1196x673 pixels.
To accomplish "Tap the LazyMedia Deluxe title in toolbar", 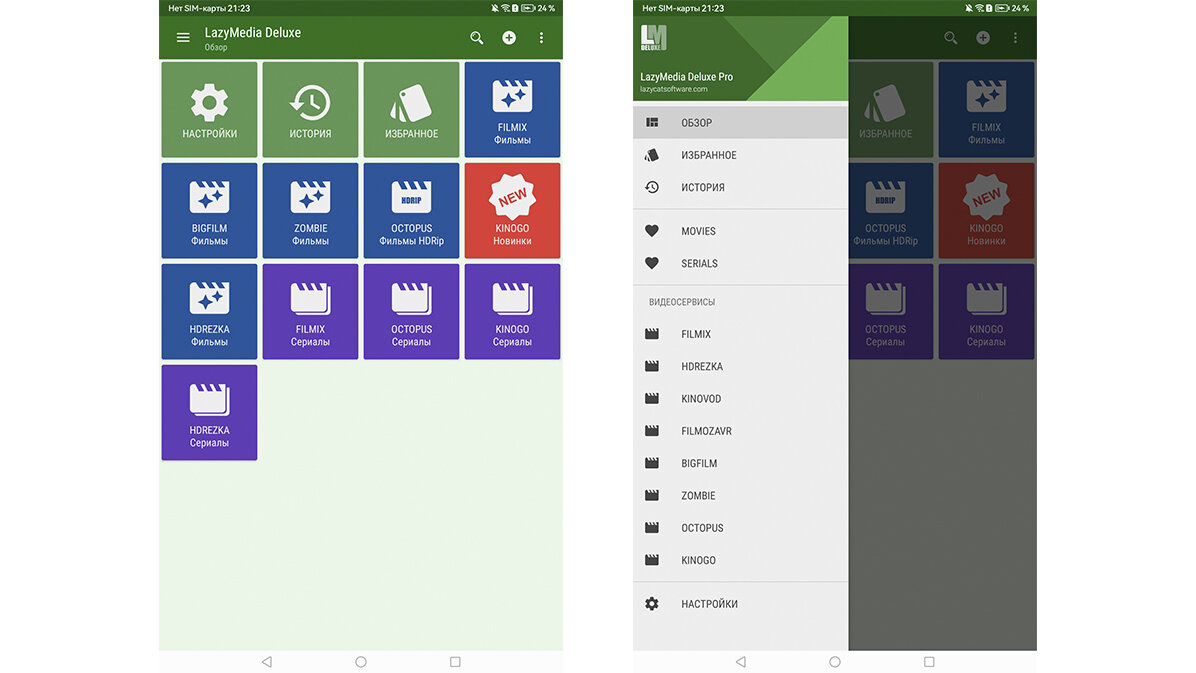I will (252, 33).
